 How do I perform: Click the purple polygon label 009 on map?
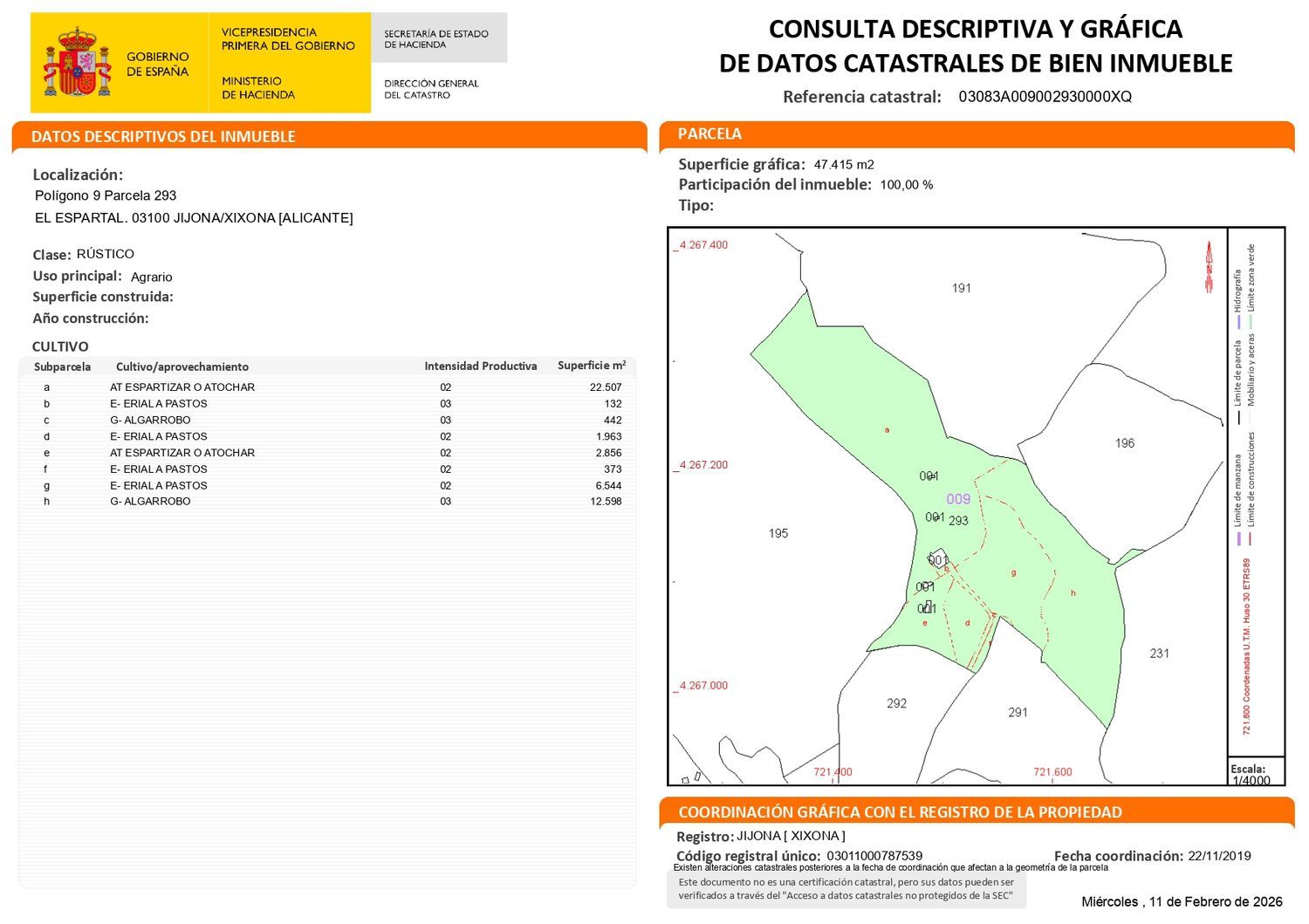(958, 499)
